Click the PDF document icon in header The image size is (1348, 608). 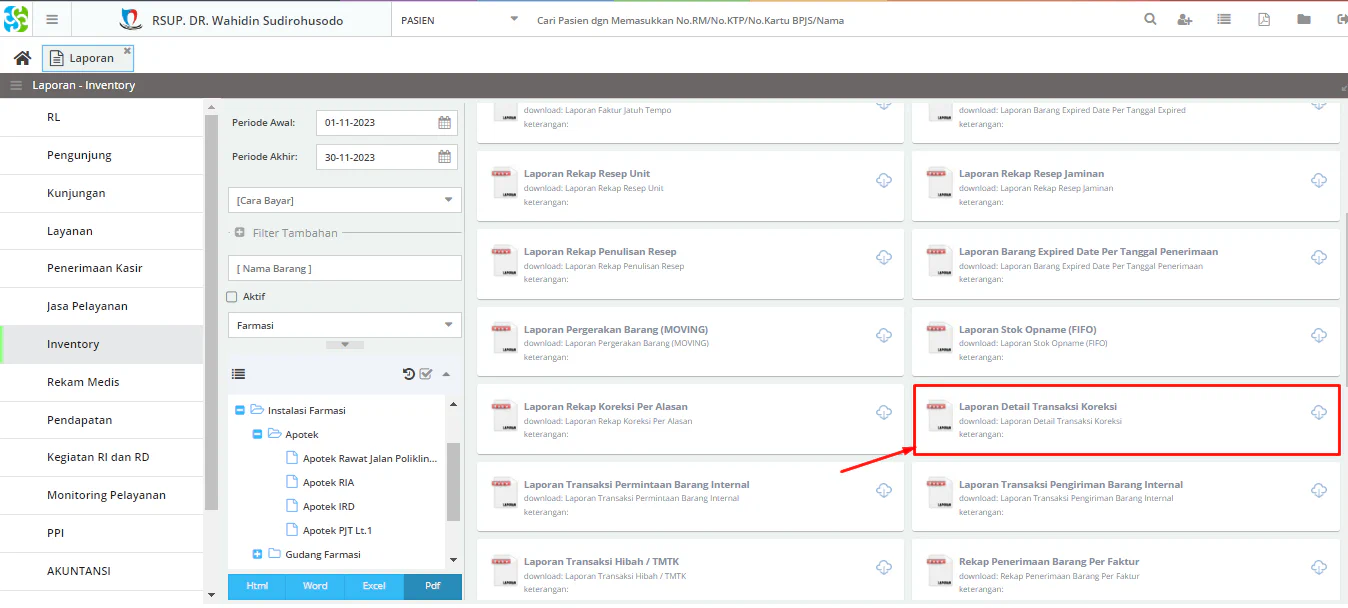[1264, 19]
